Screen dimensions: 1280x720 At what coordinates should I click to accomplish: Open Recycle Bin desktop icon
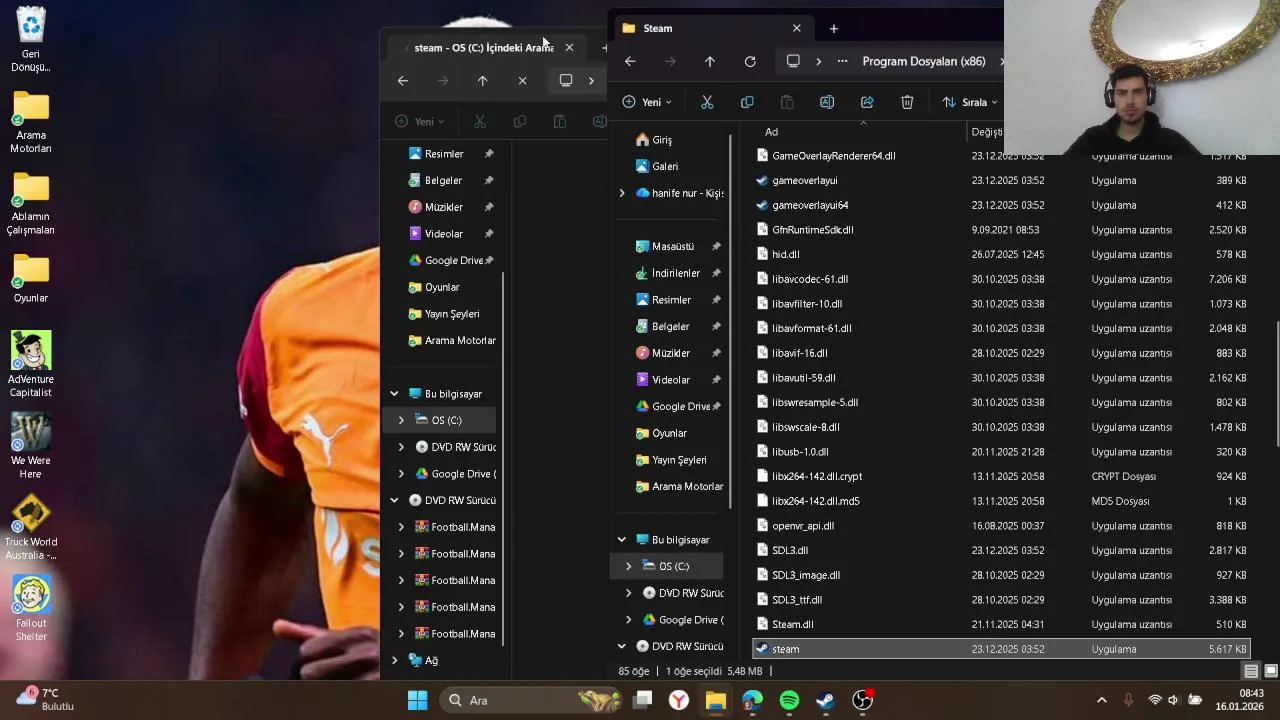tap(31, 40)
